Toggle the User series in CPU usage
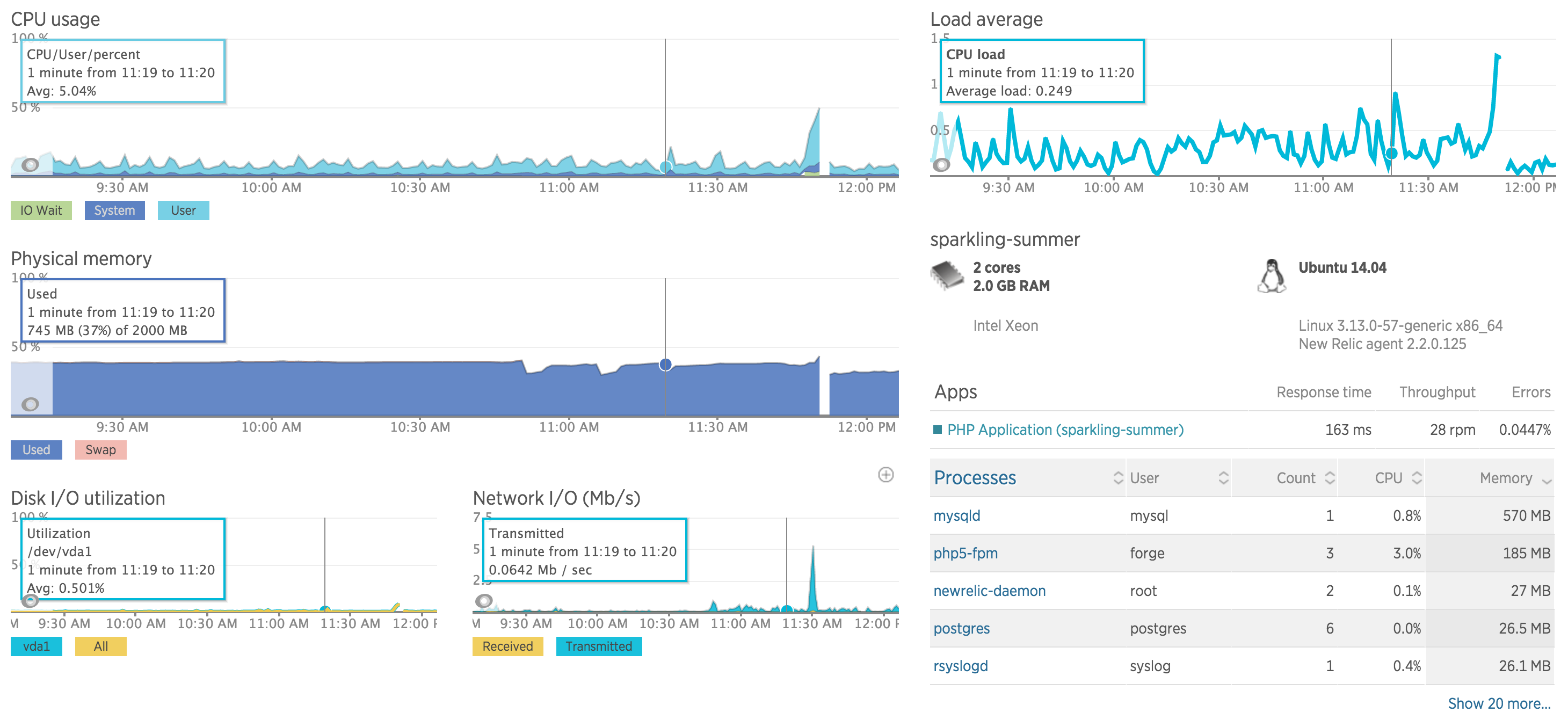This screenshot has width=1568, height=727. (x=183, y=210)
